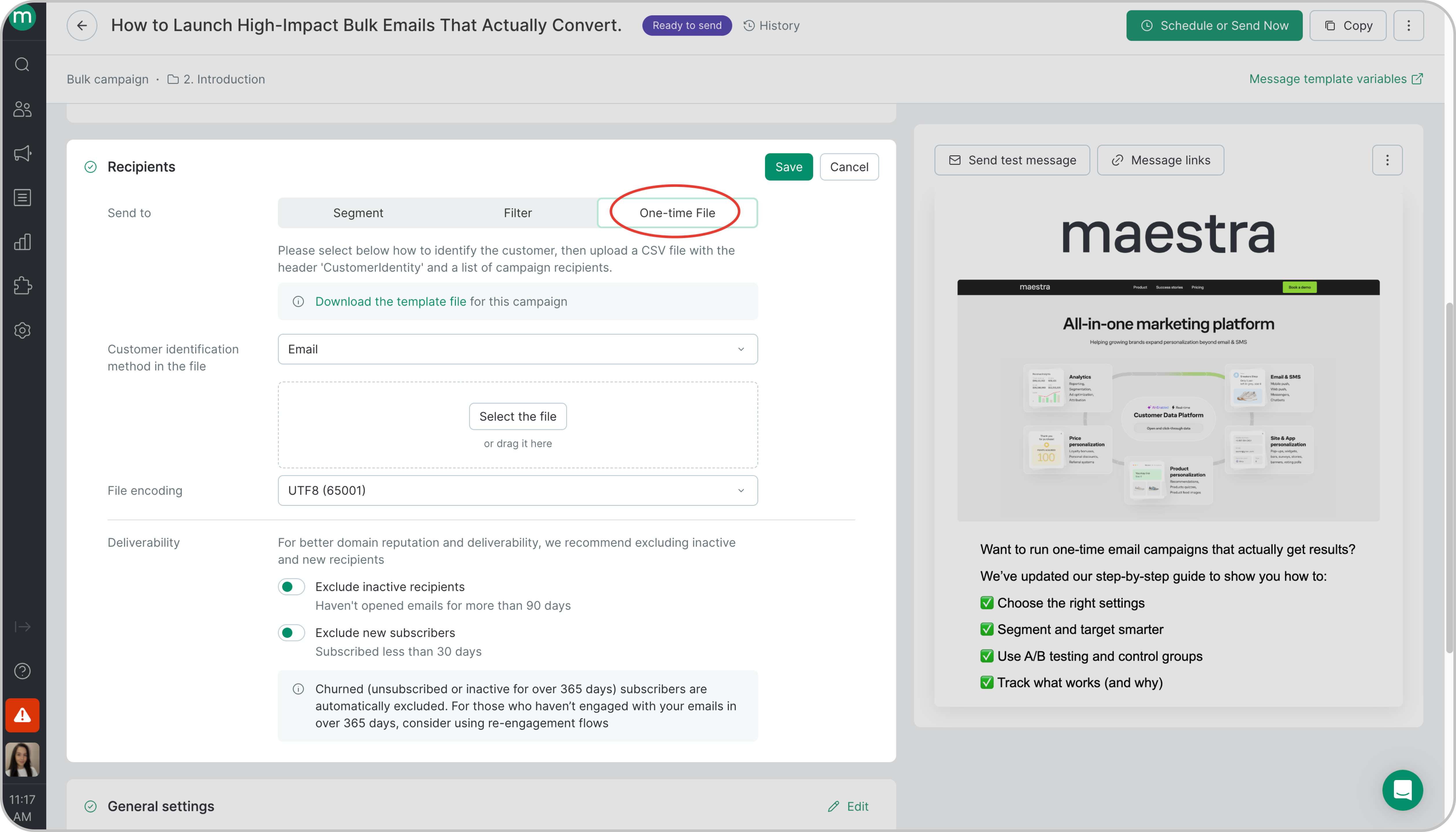The width and height of the screenshot is (1456, 832).
Task: Click the email preview hero image
Action: pos(1168,400)
